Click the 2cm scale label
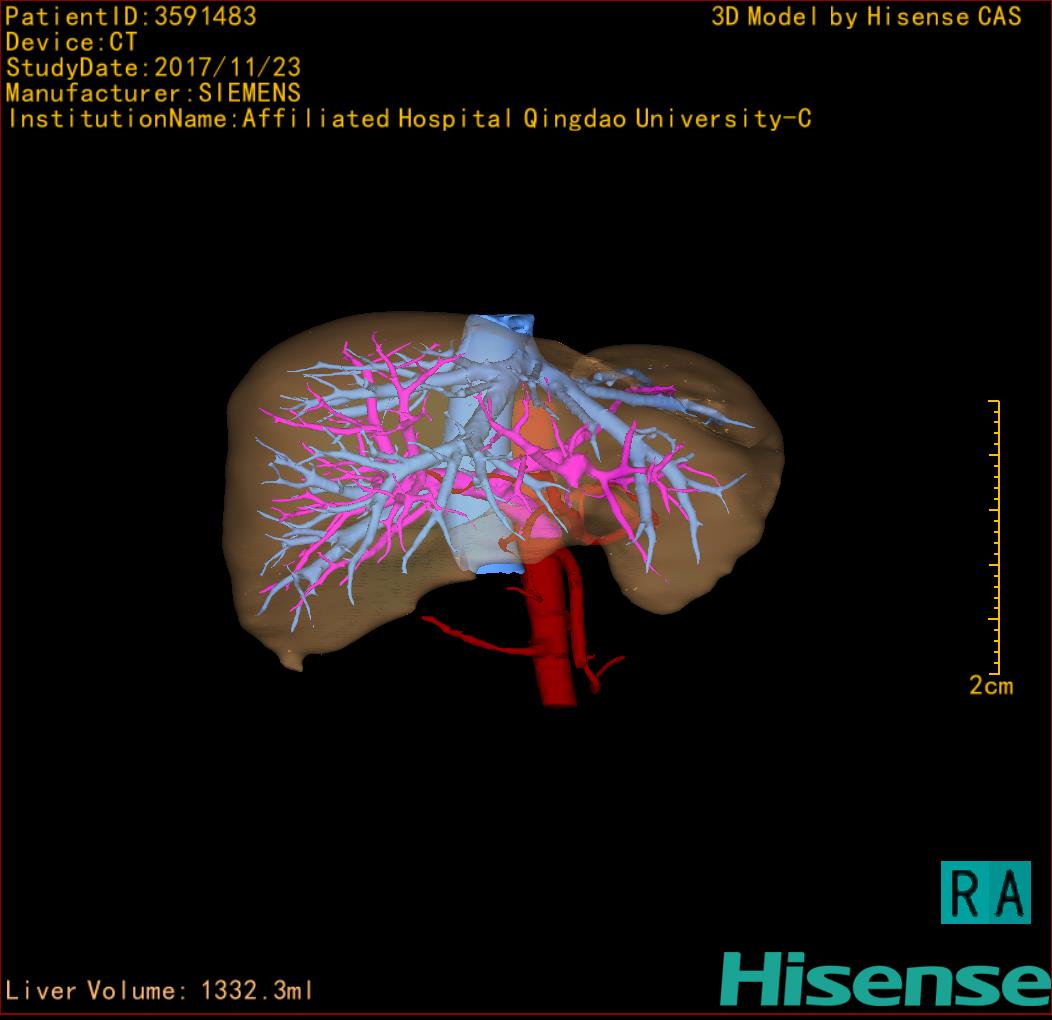1052x1020 pixels. (x=991, y=686)
